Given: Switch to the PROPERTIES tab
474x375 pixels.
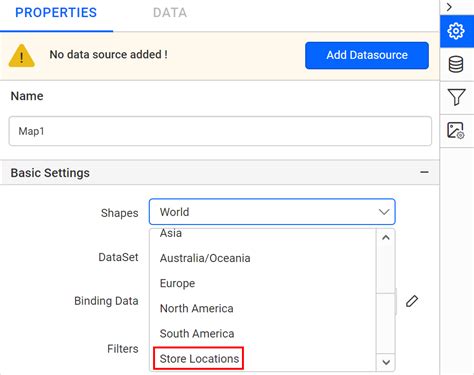Looking at the screenshot, I should (56, 13).
